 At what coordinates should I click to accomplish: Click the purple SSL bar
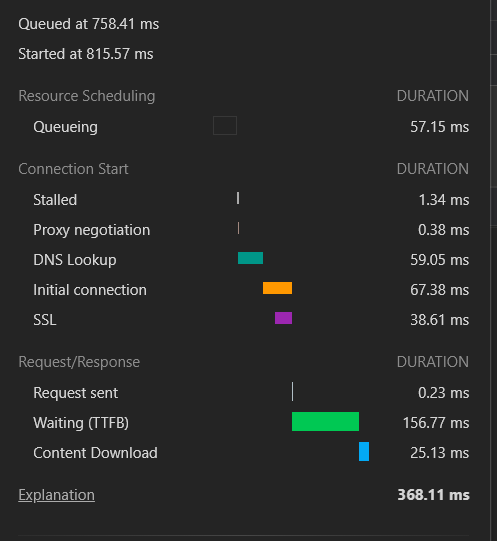point(283,318)
